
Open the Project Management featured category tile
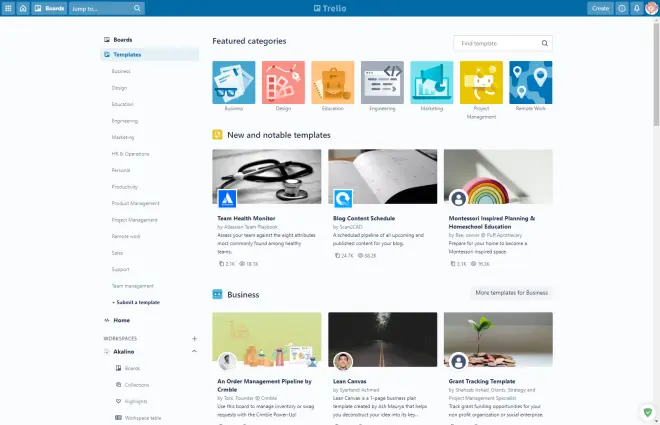pyautogui.click(x=481, y=82)
